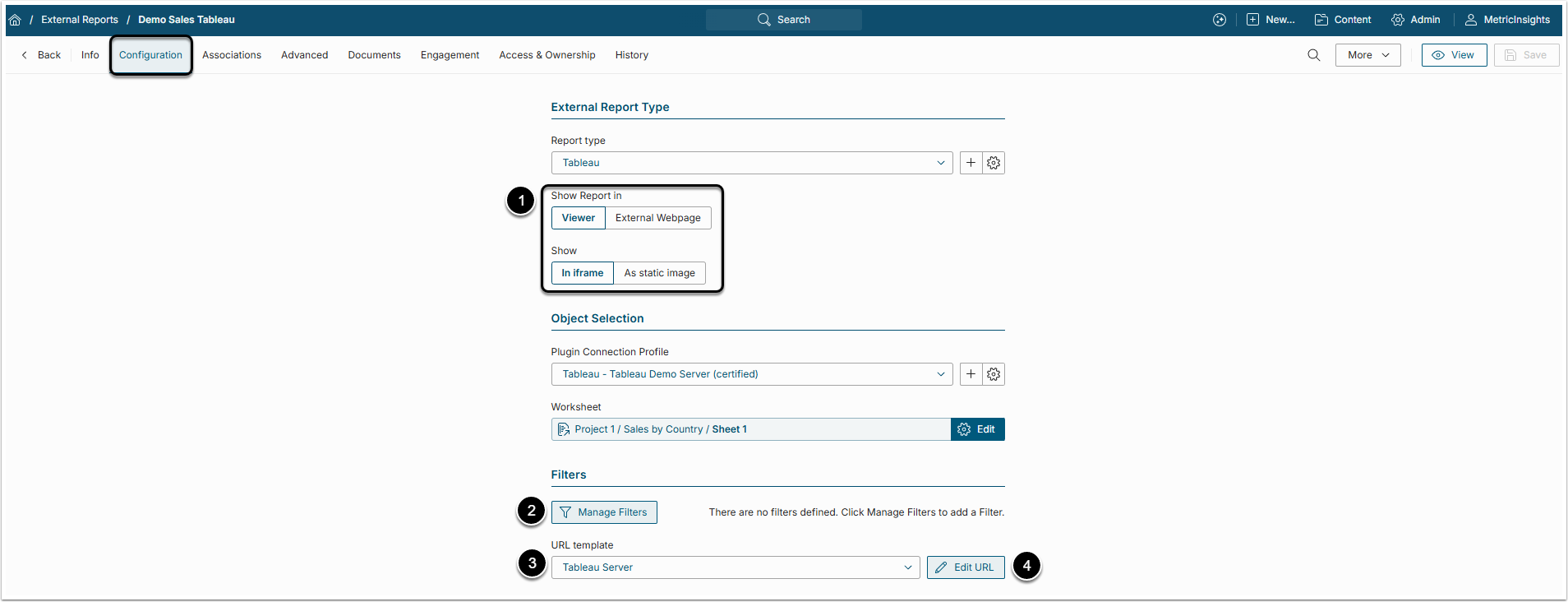Click the top Search field
The image size is (1568, 602).
[x=784, y=20]
